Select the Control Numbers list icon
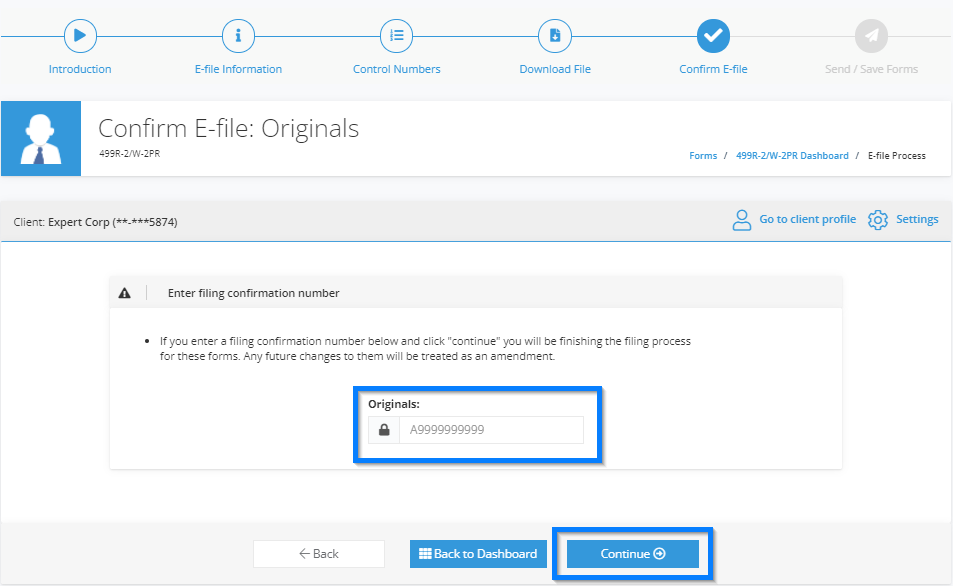Viewport: 953px width, 586px height. point(396,36)
